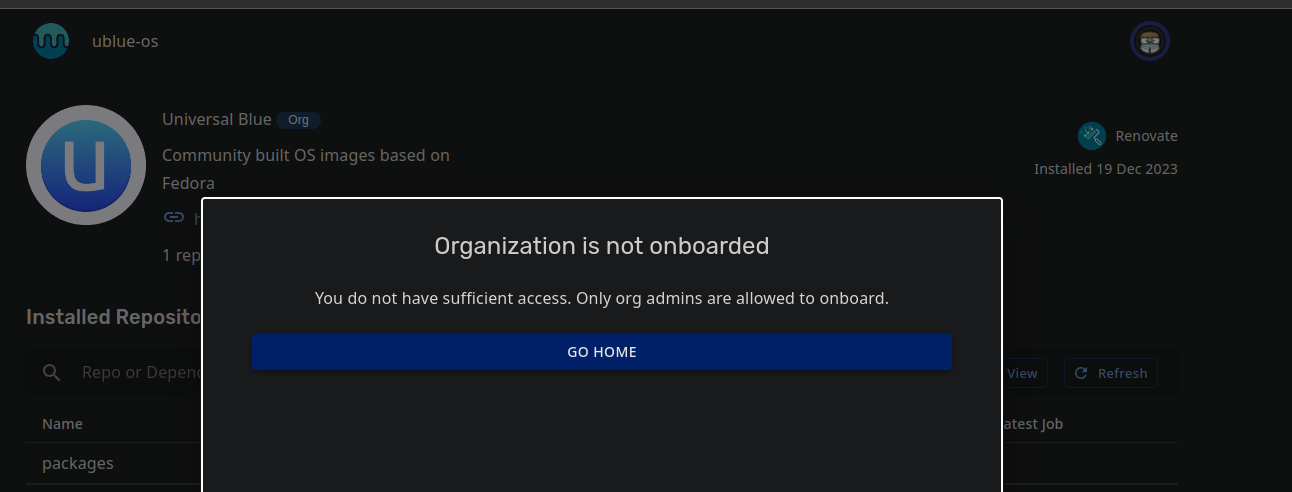Click the Renovate label text
Image resolution: width=1292 pixels, height=492 pixels.
[1146, 136]
